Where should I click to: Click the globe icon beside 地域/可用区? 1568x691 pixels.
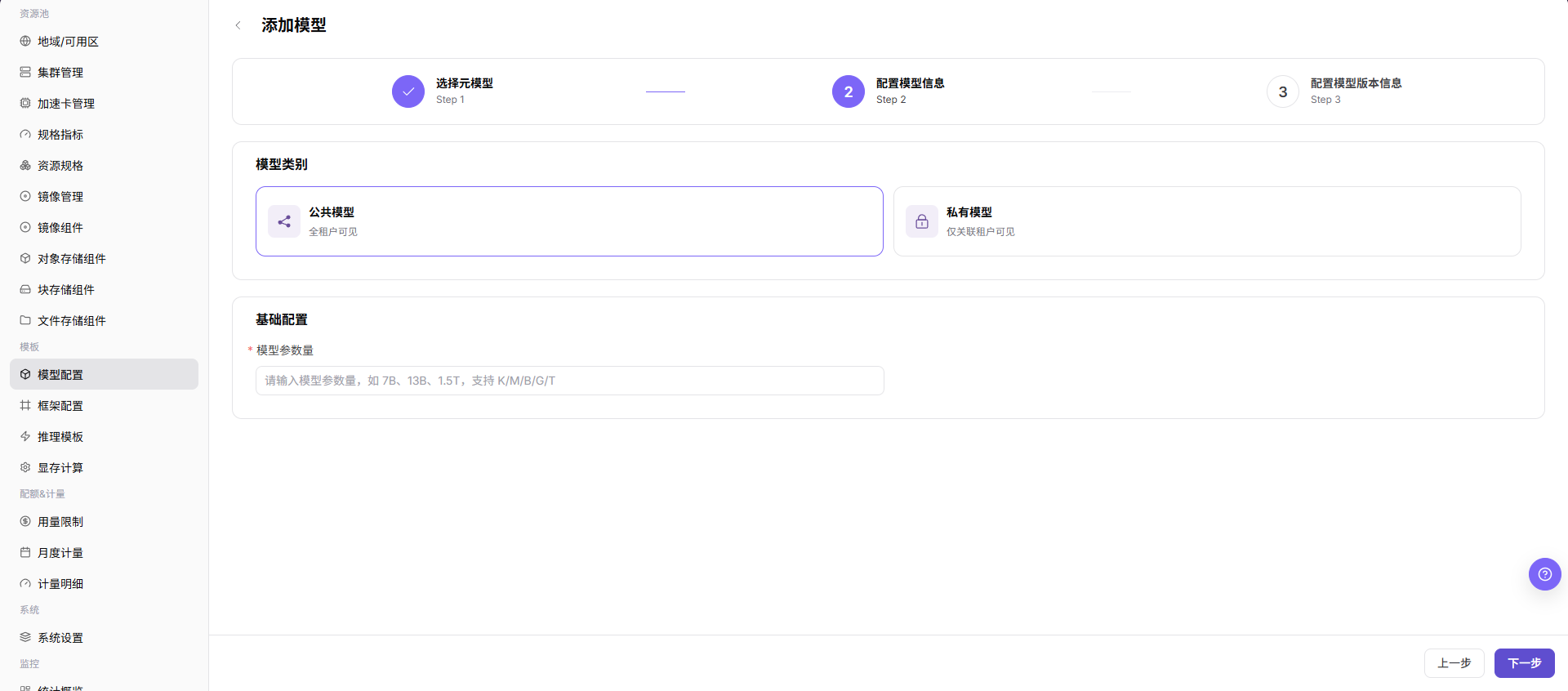(25, 41)
